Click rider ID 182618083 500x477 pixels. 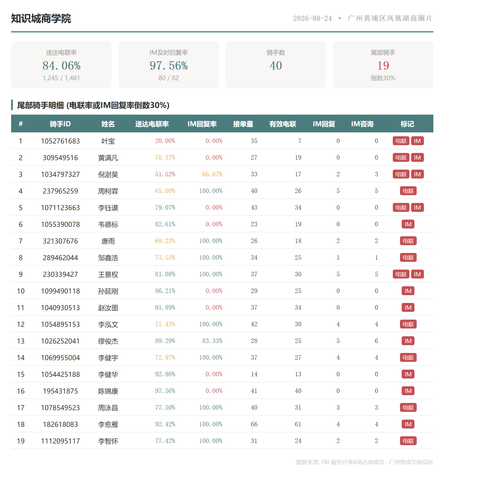pyautogui.click(x=60, y=424)
